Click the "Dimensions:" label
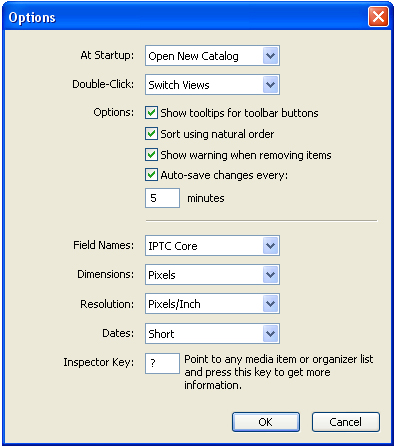Image resolution: width=394 pixels, height=446 pixels. [105, 274]
